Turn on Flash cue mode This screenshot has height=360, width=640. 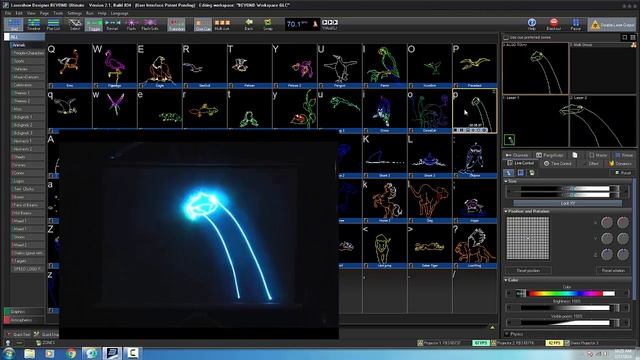(x=131, y=24)
